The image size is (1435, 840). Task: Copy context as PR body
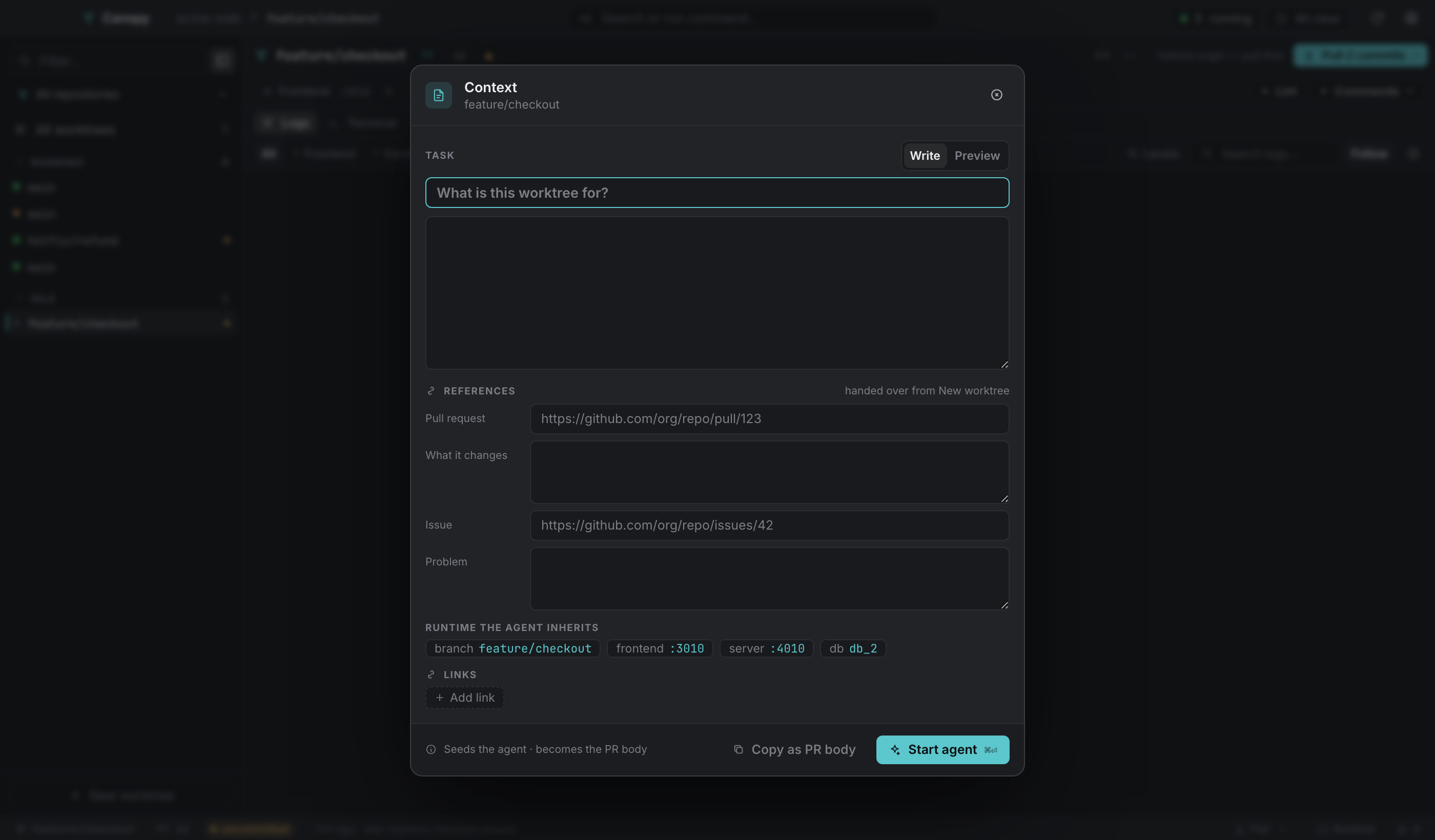[794, 749]
